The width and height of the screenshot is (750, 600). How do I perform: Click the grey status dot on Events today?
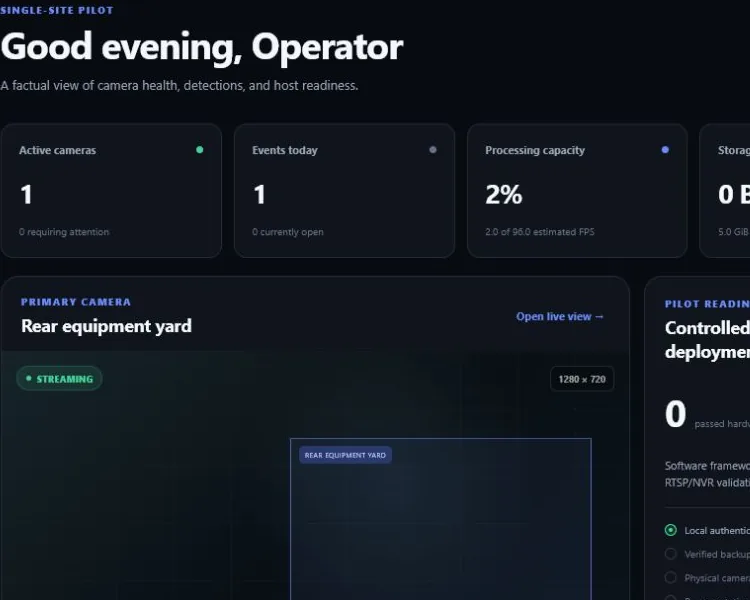[x=433, y=150]
